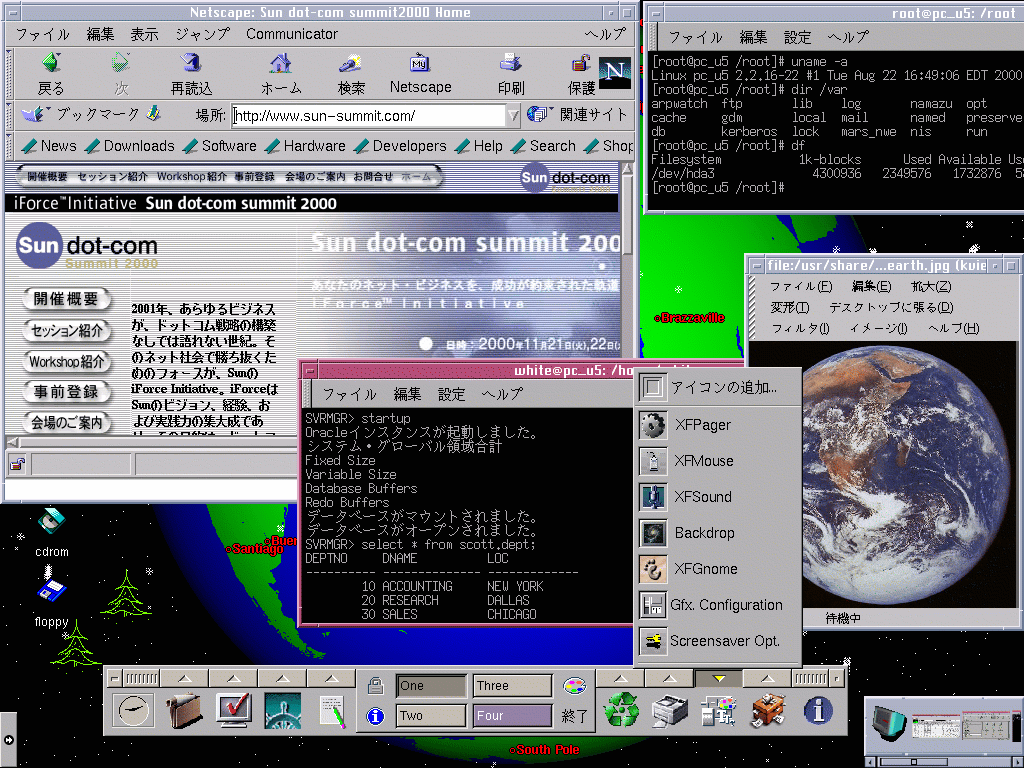Click the large blue info icon on the panel

tap(818, 710)
